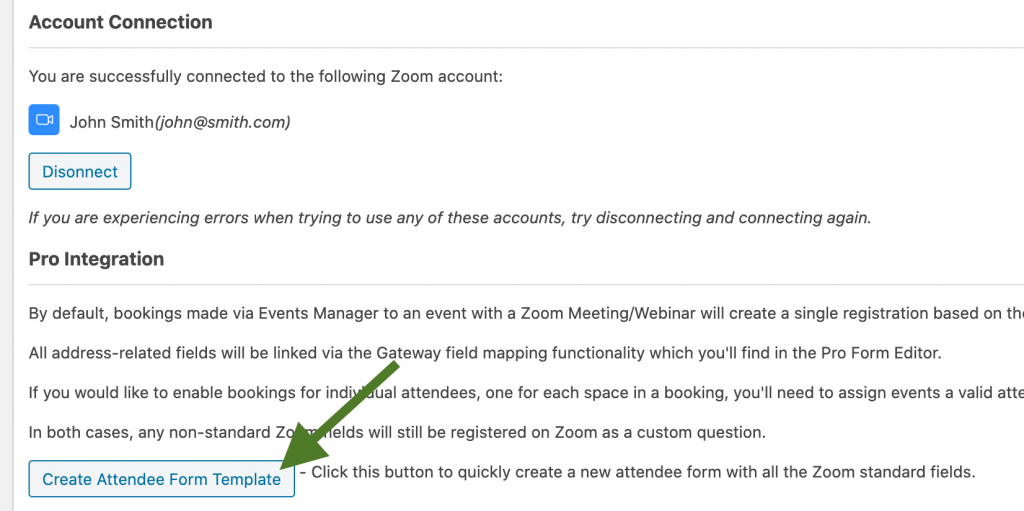Viewport: 1024px width, 511px height.
Task: Click the John Smith account name
Action: [111, 122]
